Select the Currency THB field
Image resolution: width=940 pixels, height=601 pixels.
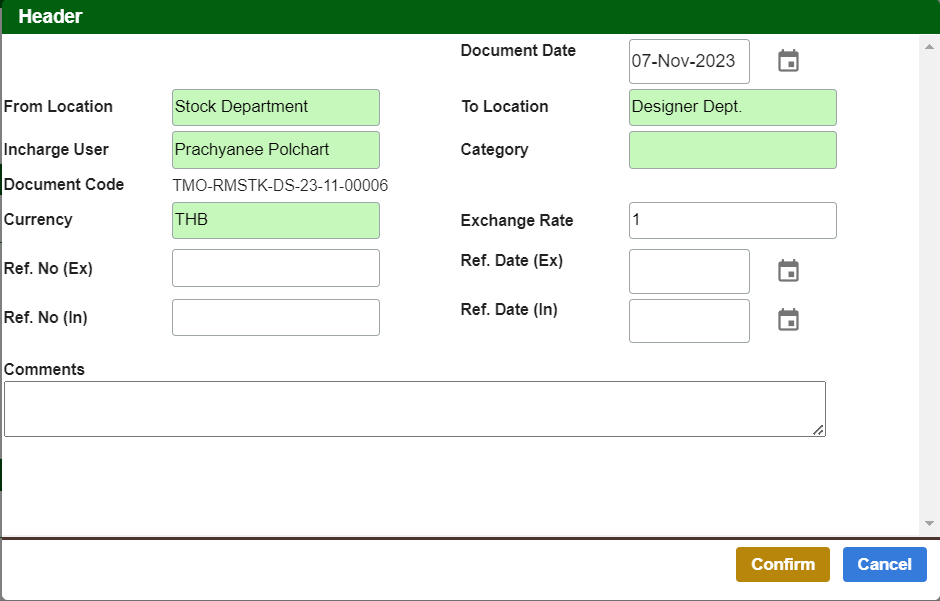(275, 220)
